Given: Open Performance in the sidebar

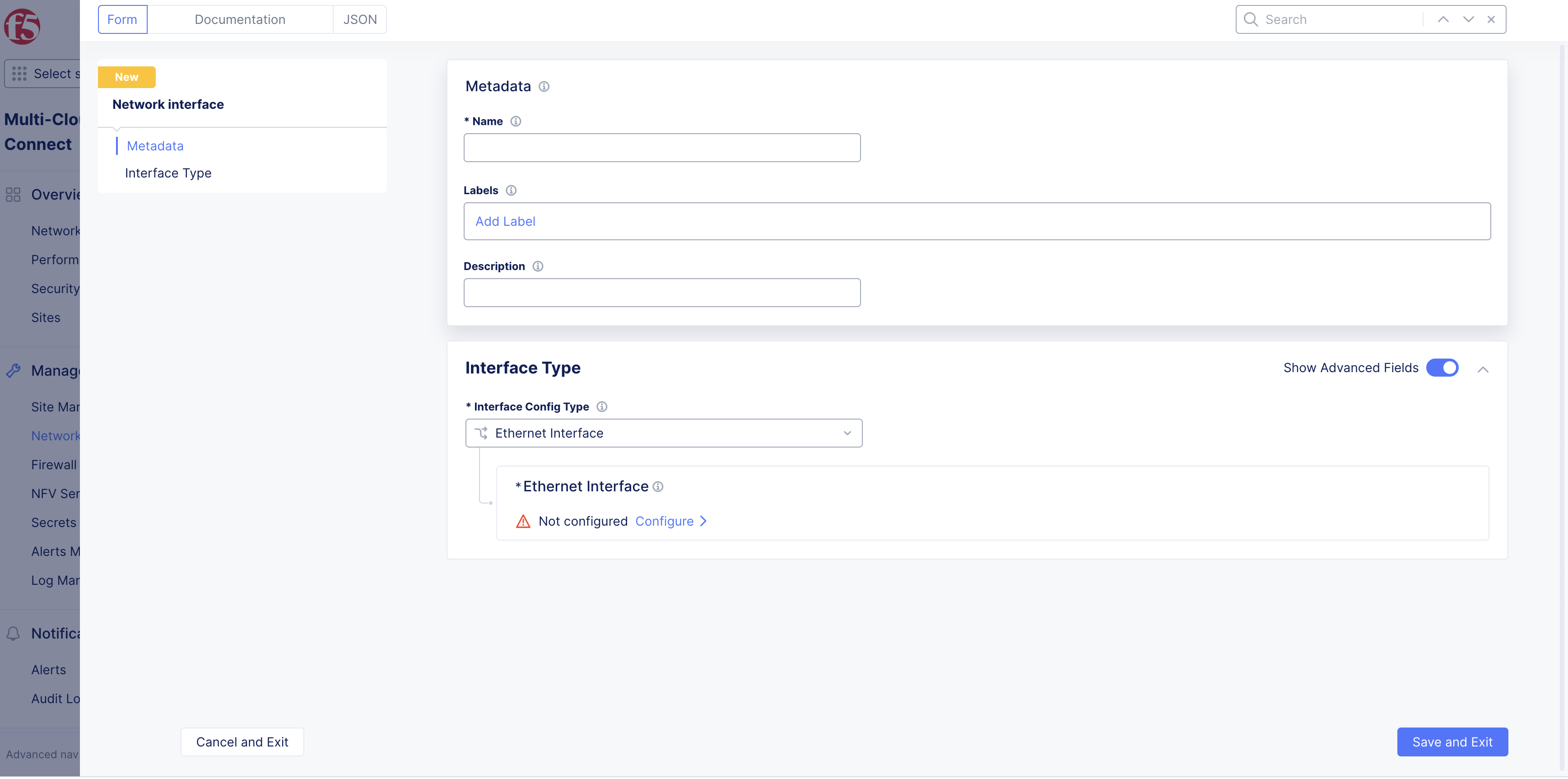Looking at the screenshot, I should tap(56, 260).
